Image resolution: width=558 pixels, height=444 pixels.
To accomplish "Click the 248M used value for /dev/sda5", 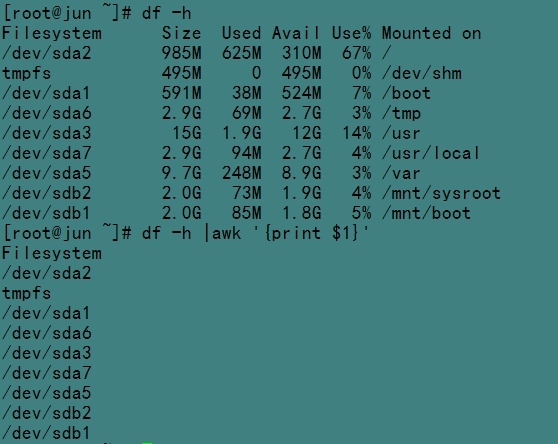I will pos(242,173).
